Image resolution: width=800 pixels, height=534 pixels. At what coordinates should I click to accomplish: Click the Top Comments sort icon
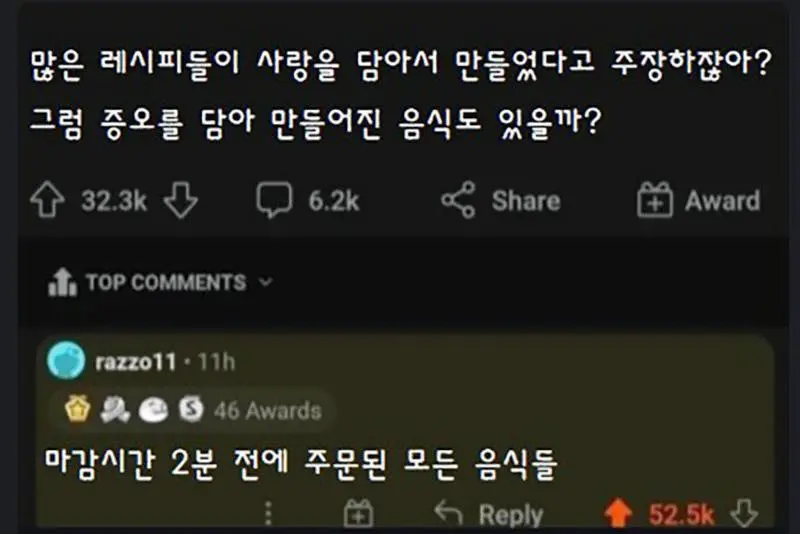[62, 284]
